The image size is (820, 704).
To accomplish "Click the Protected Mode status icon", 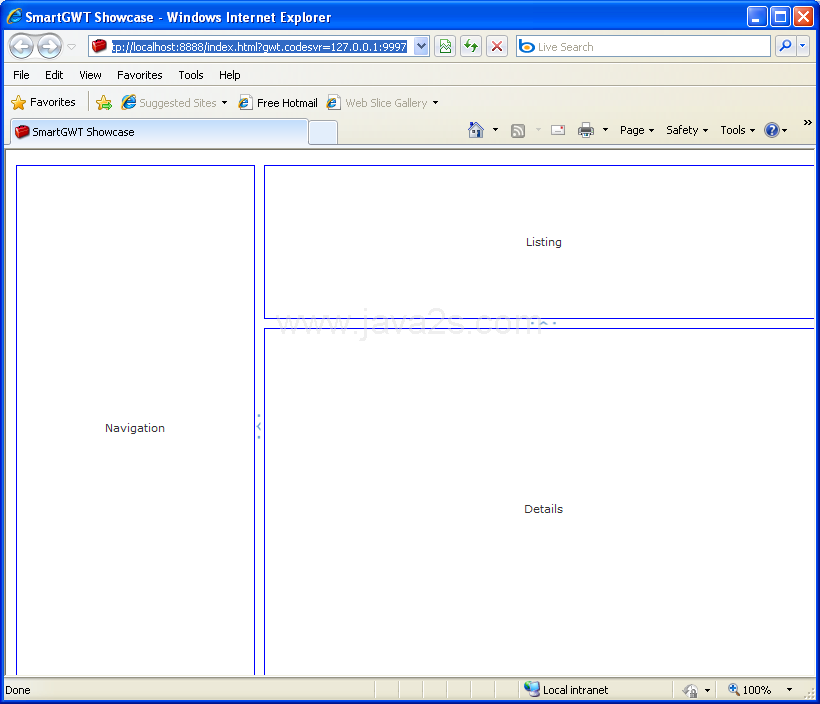I will pos(690,690).
